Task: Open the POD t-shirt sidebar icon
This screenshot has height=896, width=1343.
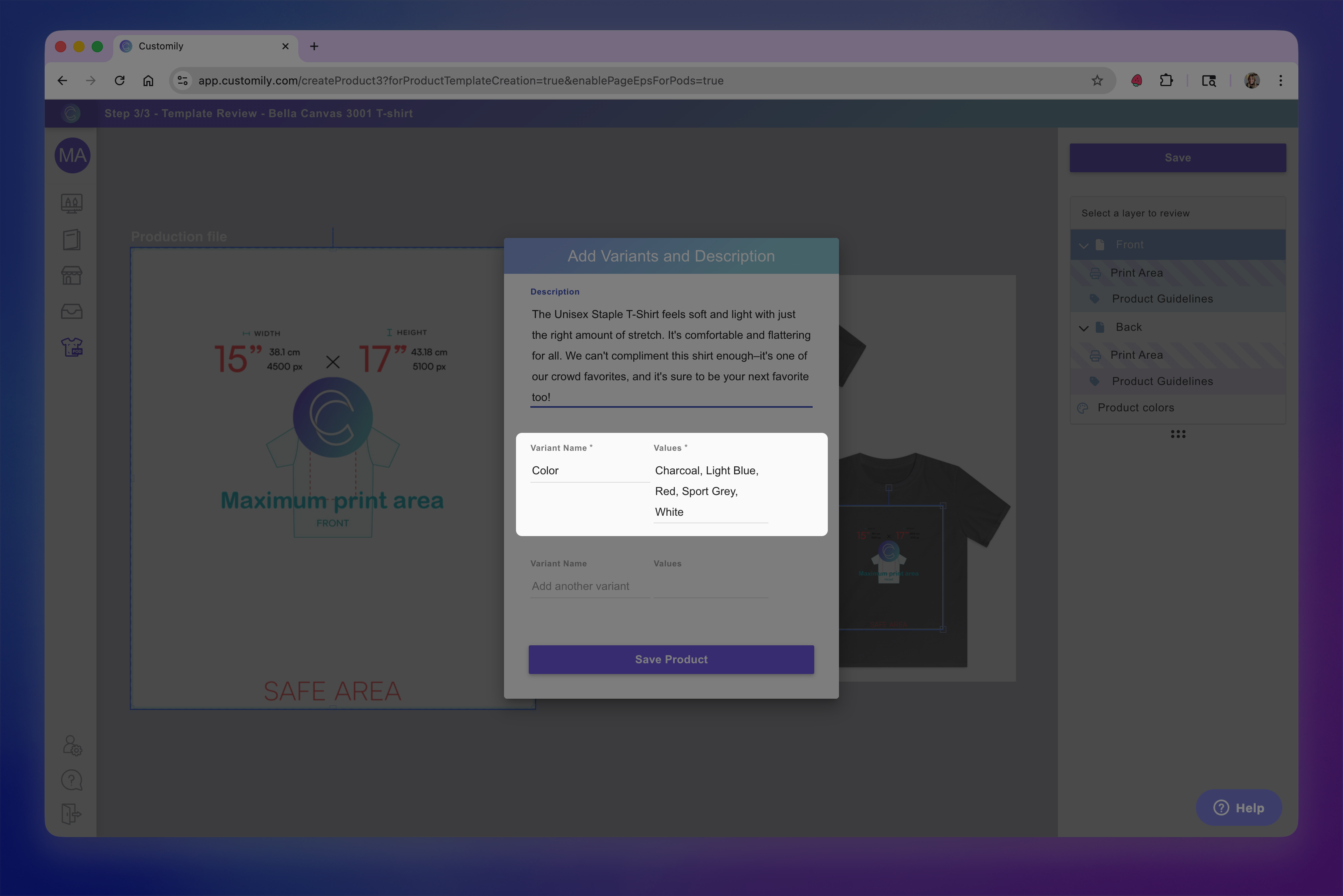Action: click(72, 347)
